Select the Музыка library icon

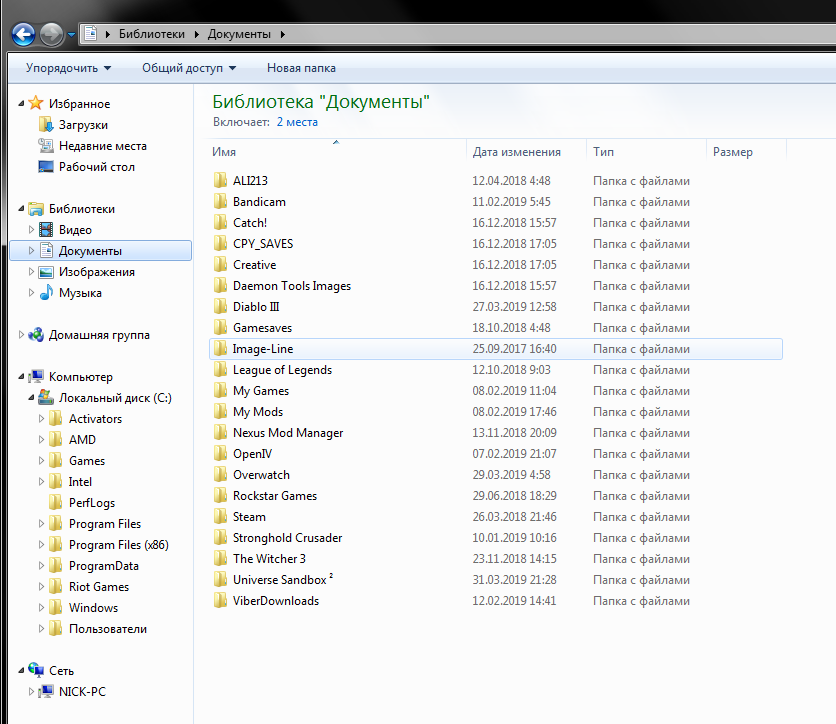[45, 293]
